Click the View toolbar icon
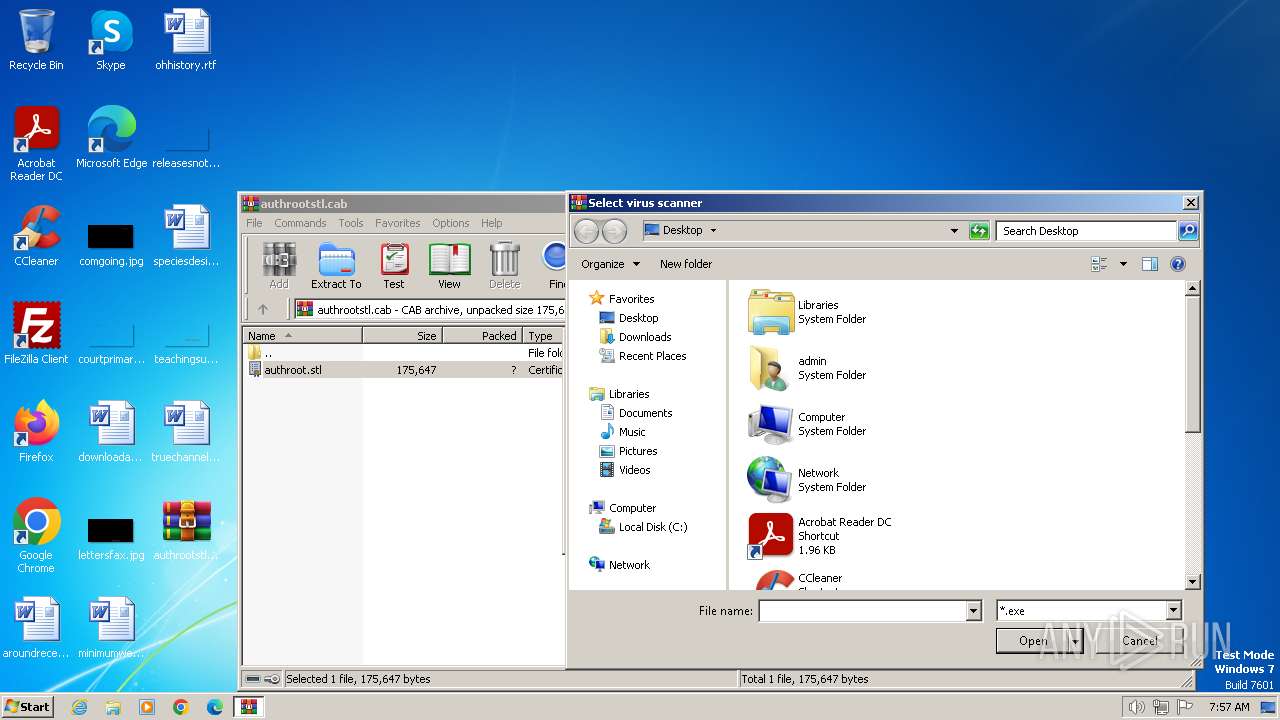This screenshot has height=720, width=1280. tap(450, 265)
